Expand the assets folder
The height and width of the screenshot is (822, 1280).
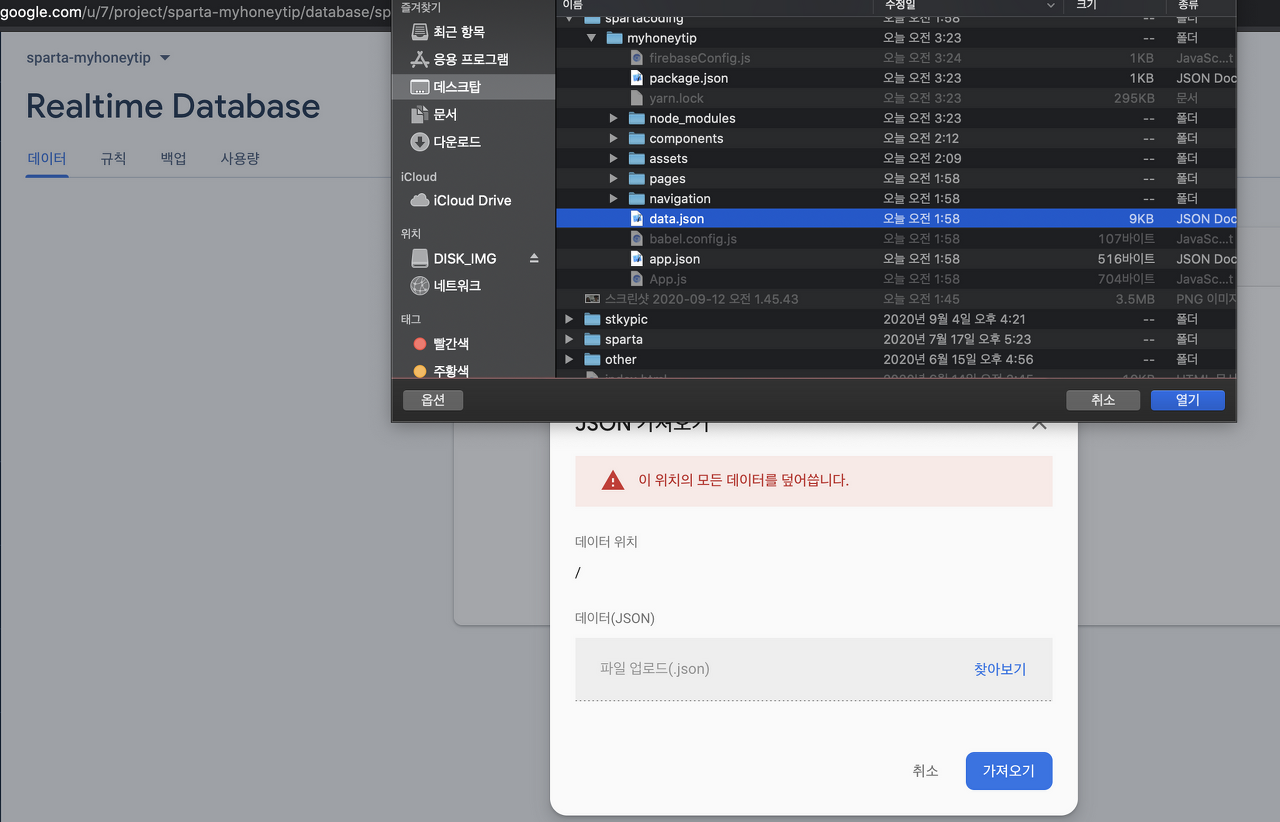[614, 158]
